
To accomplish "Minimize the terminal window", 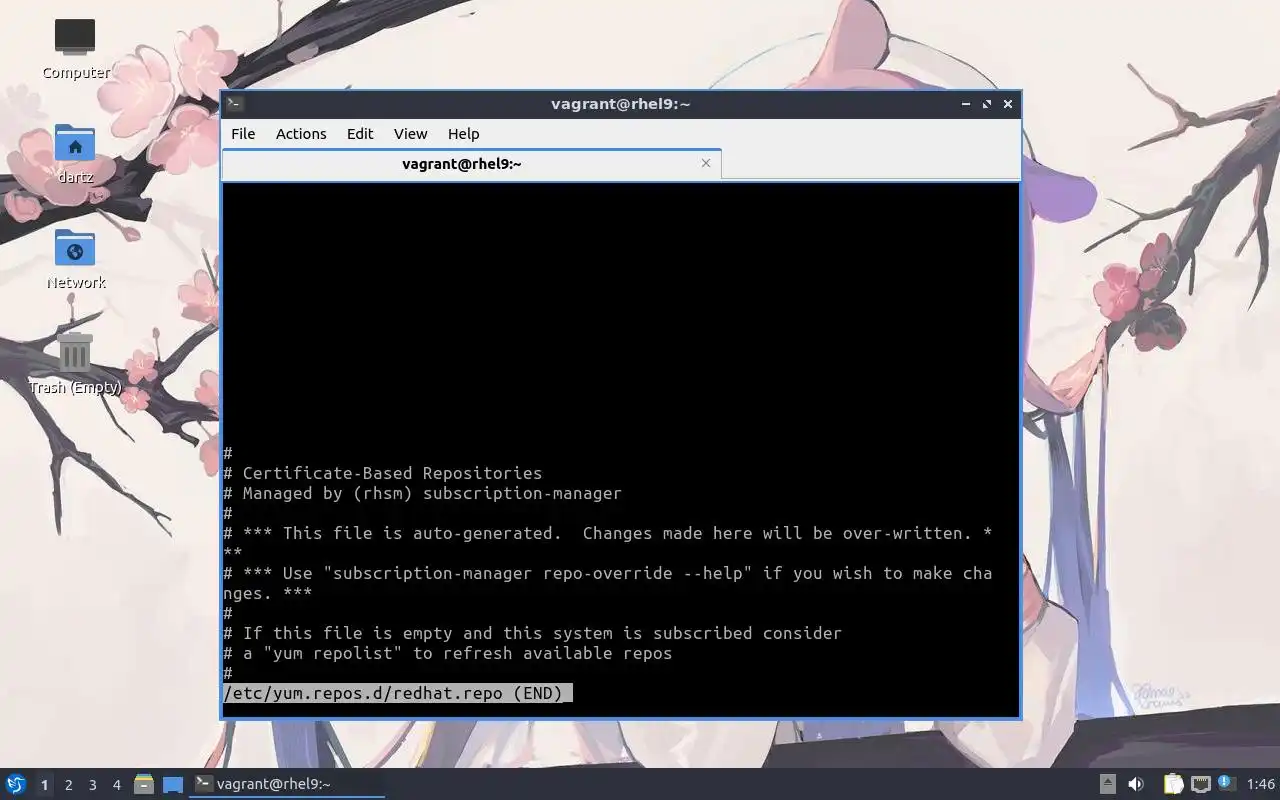I will click(966, 104).
